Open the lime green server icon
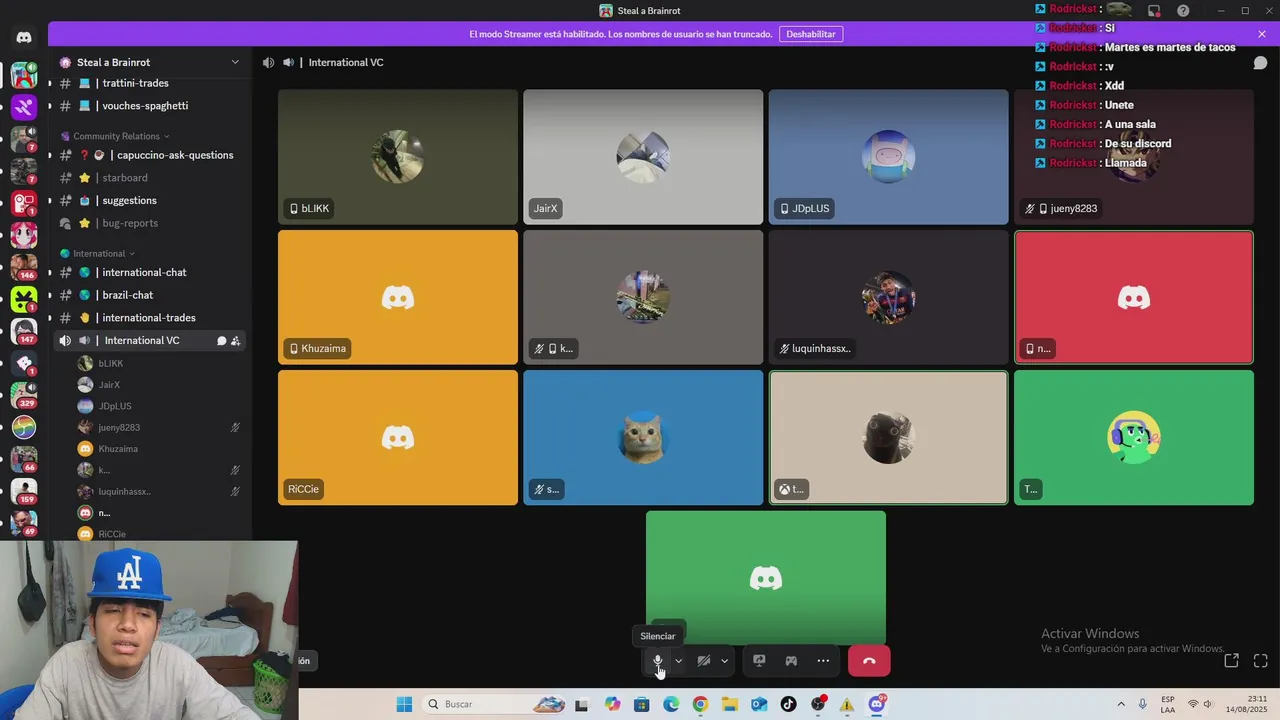Image resolution: width=1280 pixels, height=720 pixels. click(x=24, y=298)
